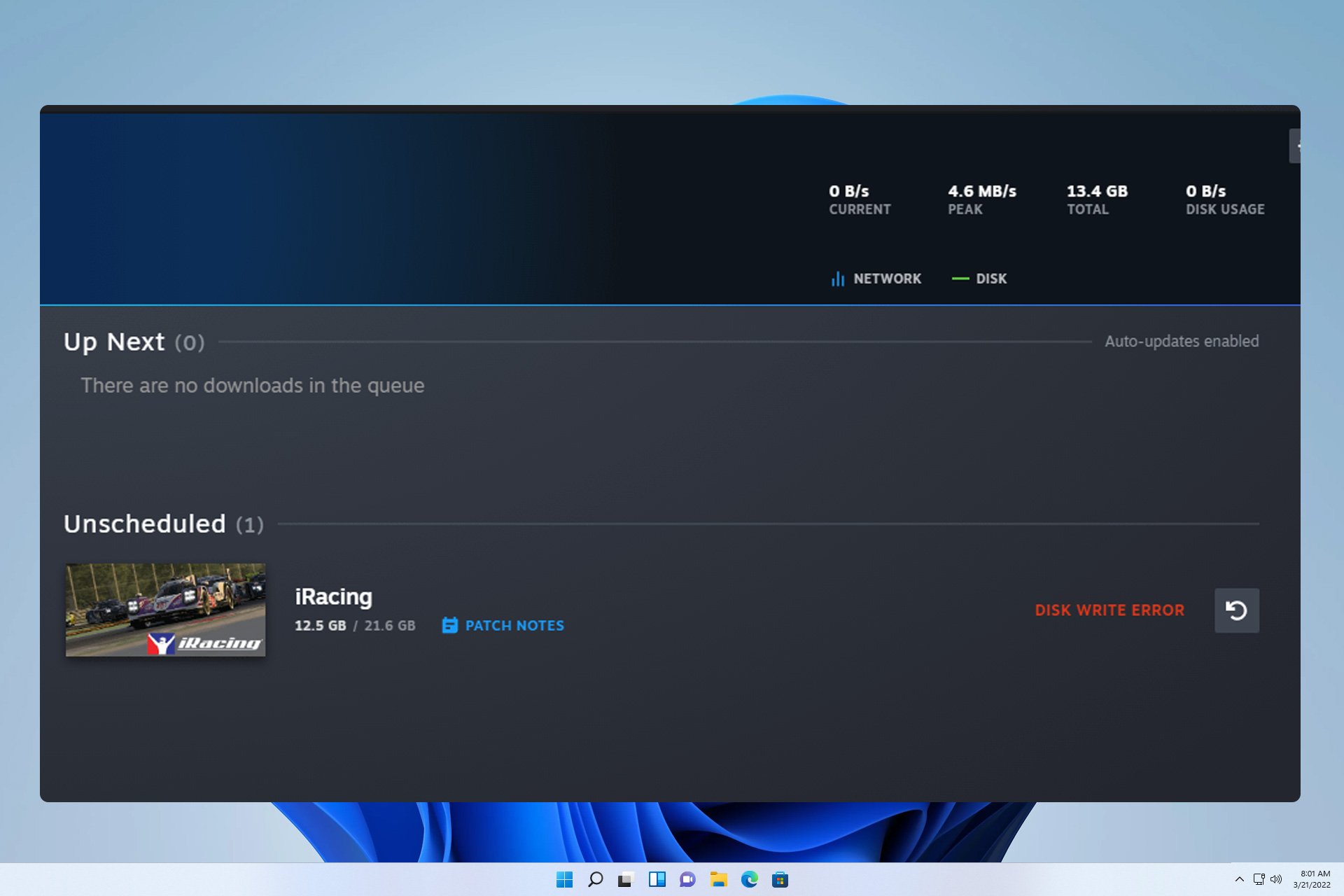
Task: Open Microsoft Store from the taskbar
Action: click(x=780, y=880)
